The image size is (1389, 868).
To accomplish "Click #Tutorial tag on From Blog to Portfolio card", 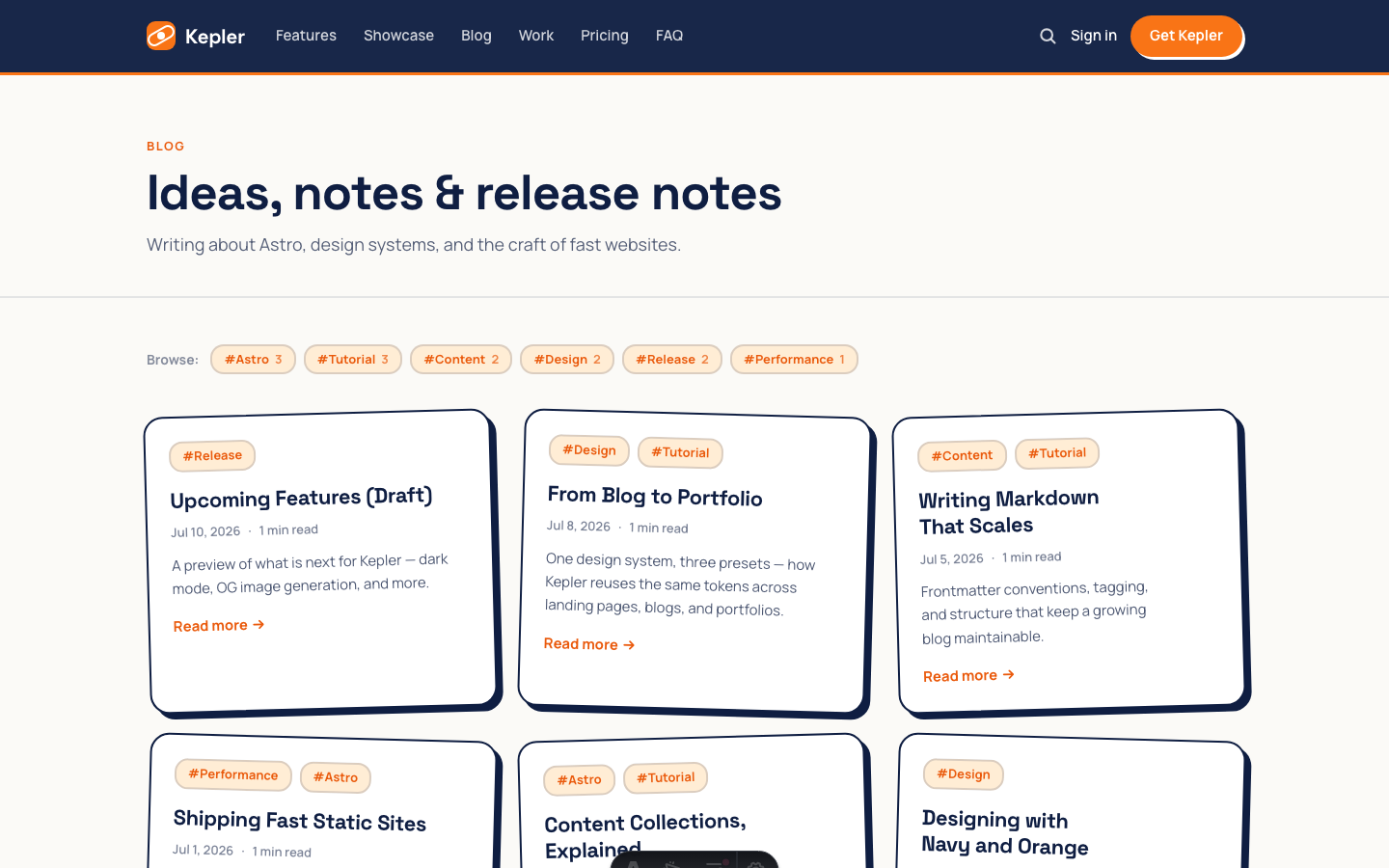I will (x=680, y=452).
